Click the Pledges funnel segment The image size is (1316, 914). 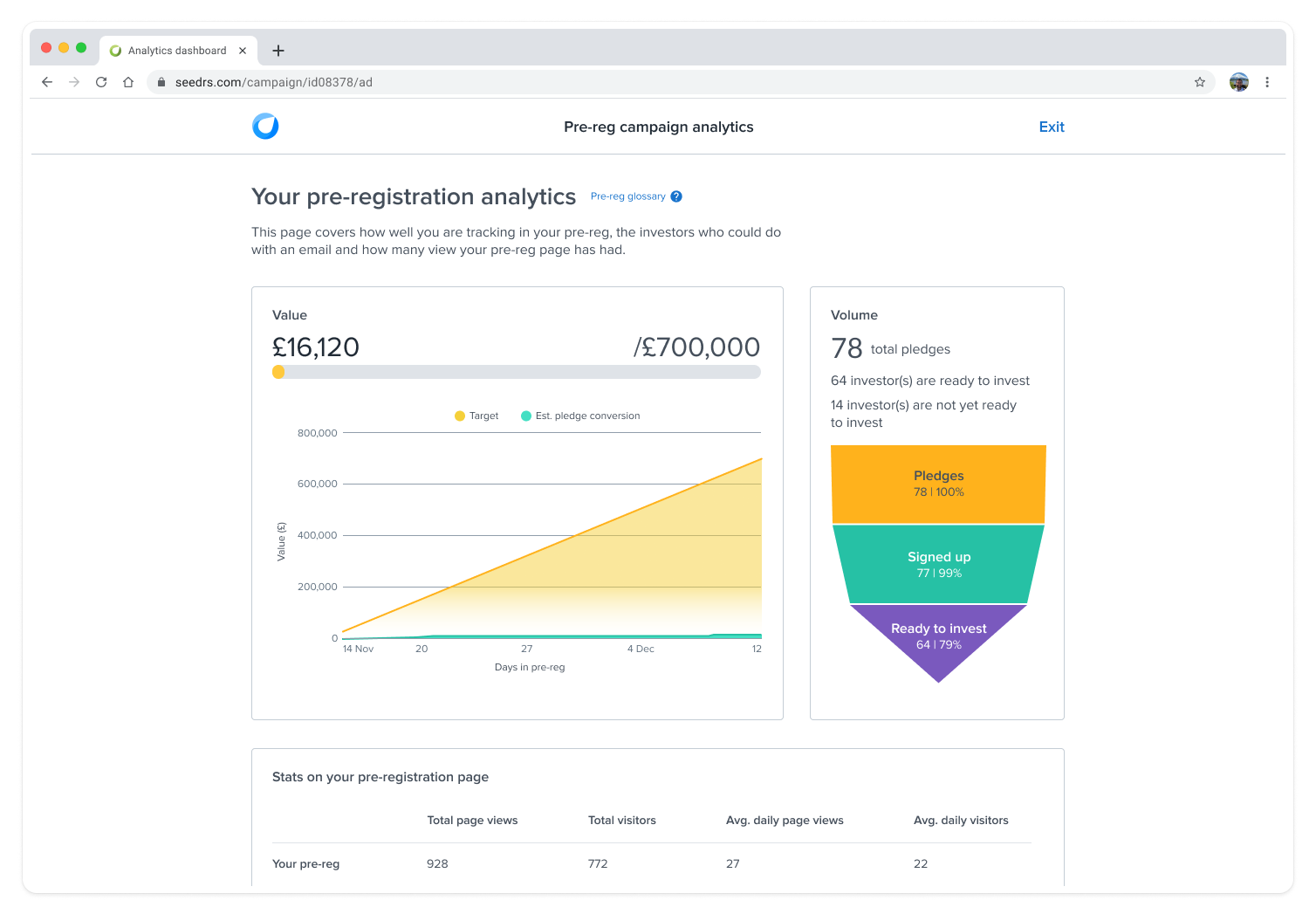(x=938, y=484)
